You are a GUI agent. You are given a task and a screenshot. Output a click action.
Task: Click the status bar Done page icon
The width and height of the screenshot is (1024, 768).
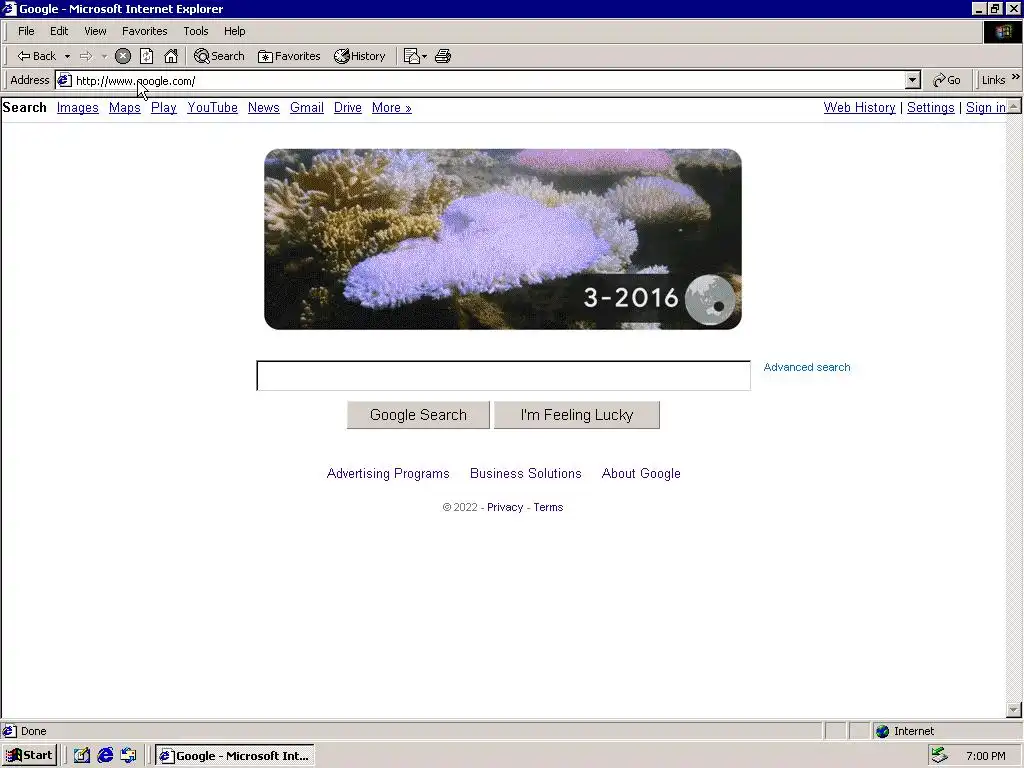(x=9, y=731)
